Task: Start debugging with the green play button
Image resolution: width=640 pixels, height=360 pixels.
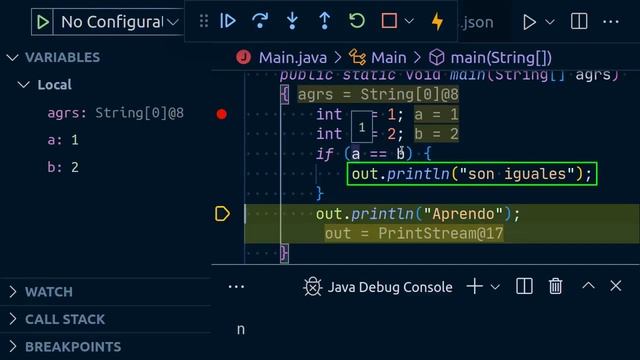Action: tap(43, 22)
